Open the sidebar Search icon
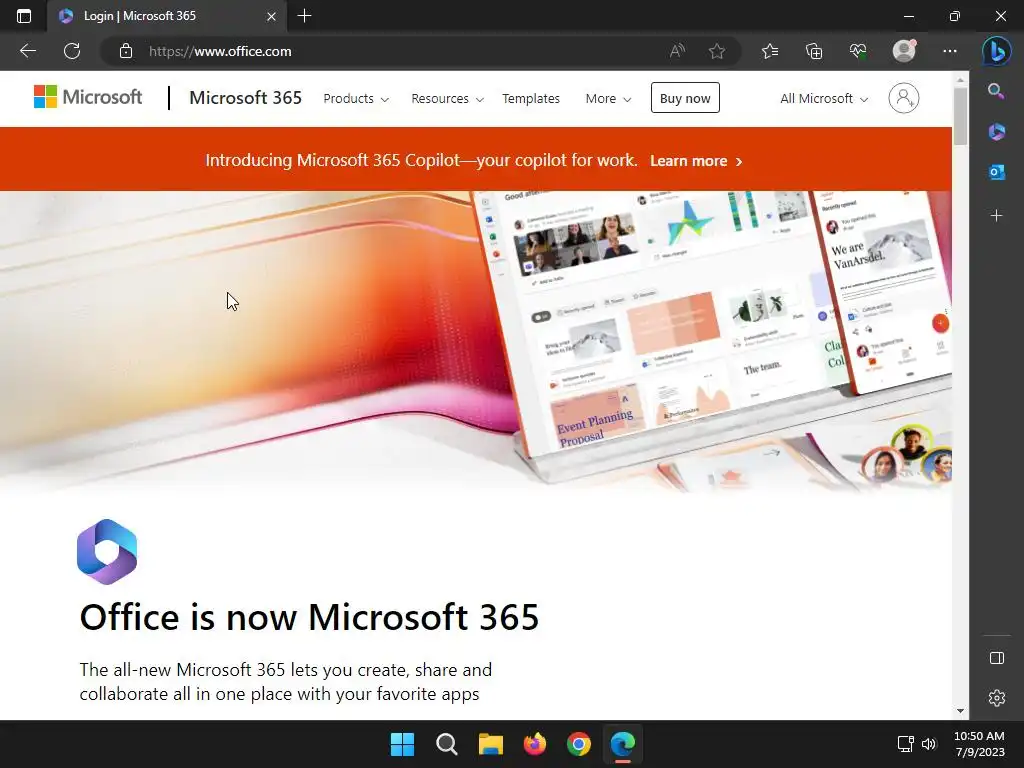Image resolution: width=1024 pixels, height=768 pixels. coord(997,91)
